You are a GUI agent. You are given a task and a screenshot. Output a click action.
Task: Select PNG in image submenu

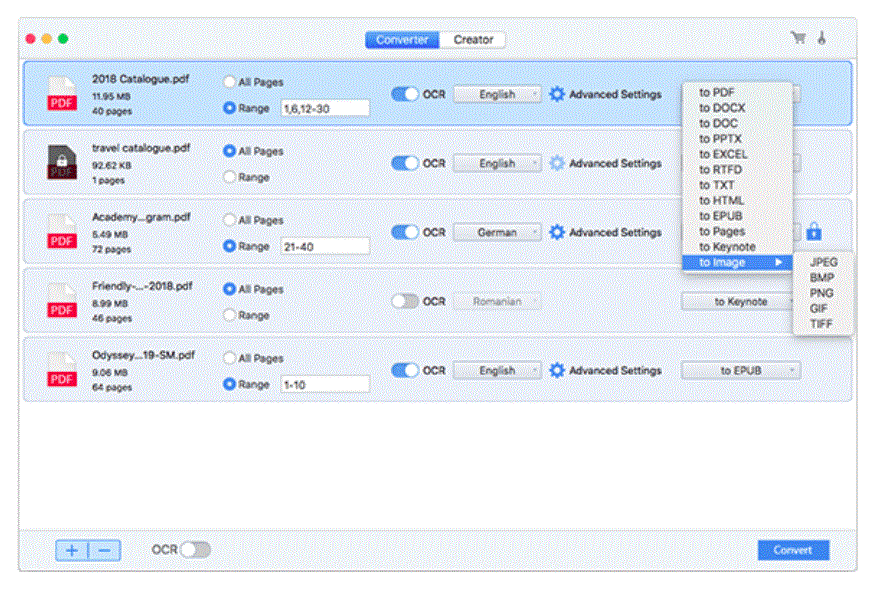click(823, 293)
